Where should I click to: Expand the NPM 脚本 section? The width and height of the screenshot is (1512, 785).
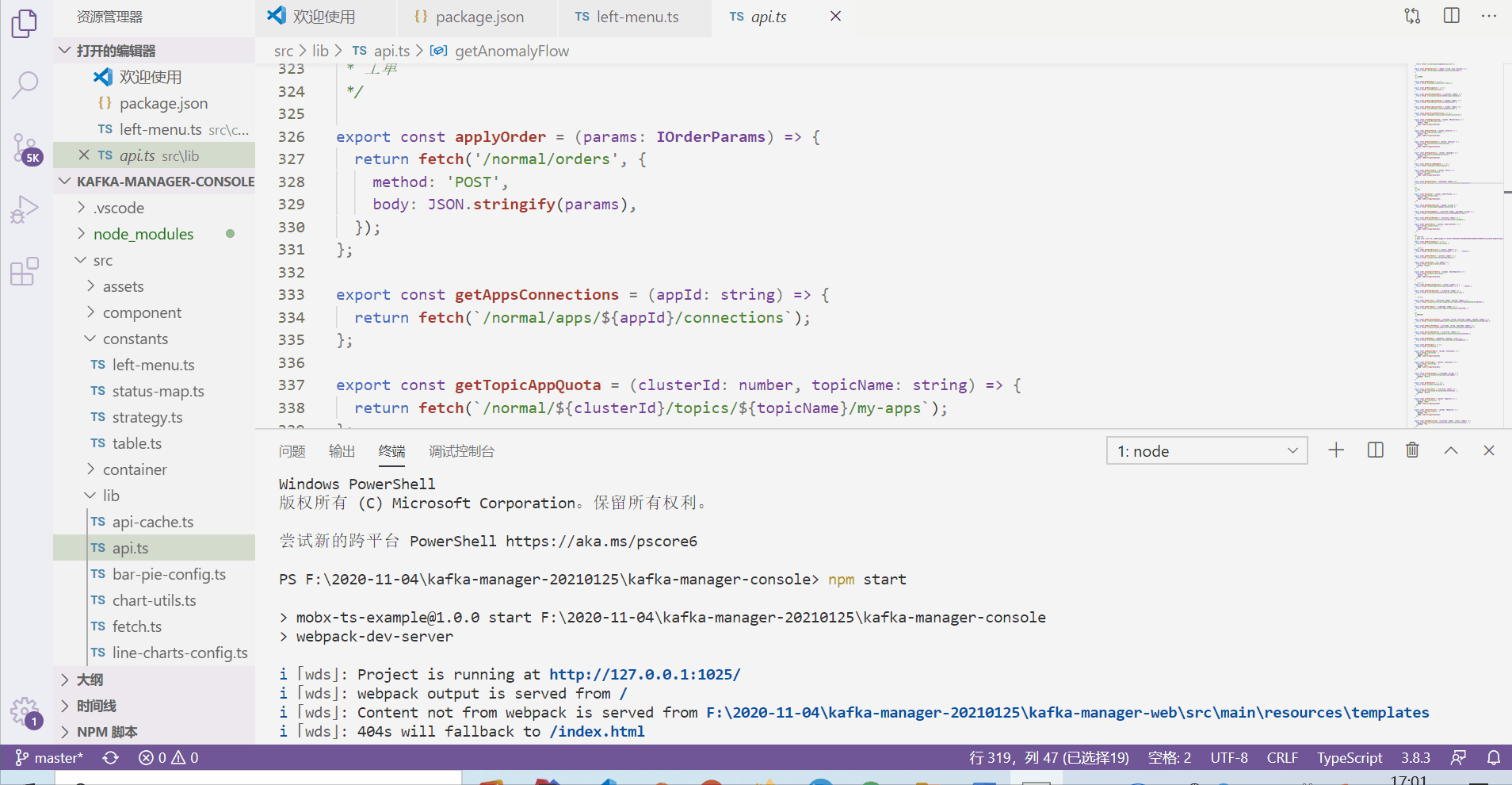155,732
